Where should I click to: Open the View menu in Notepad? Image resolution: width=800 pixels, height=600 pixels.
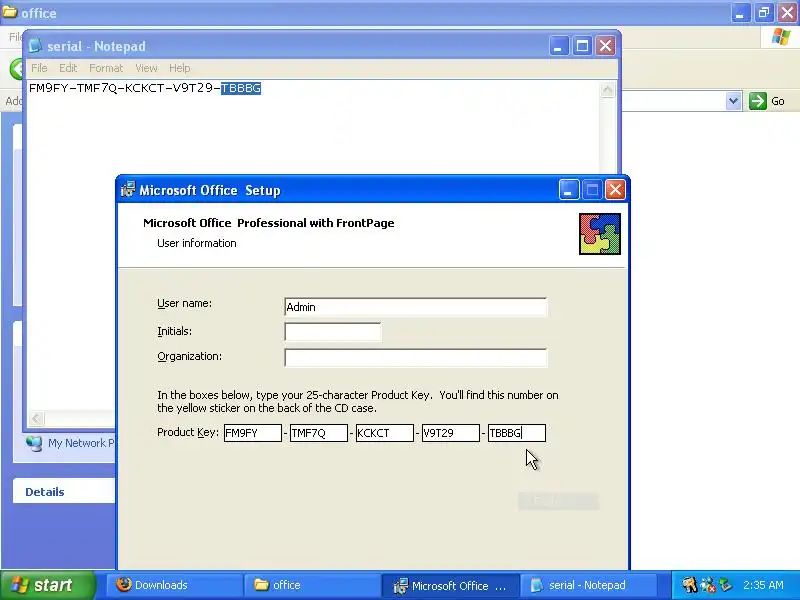pos(146,68)
